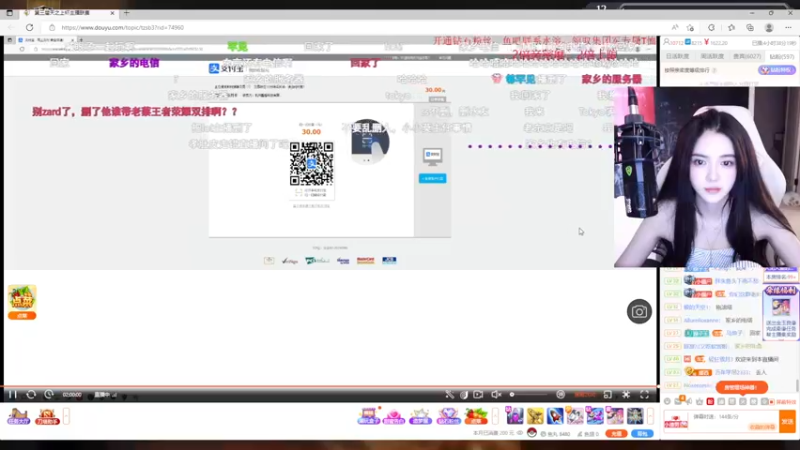
Task: Select the active Douyu browser tab
Action: coord(69,12)
